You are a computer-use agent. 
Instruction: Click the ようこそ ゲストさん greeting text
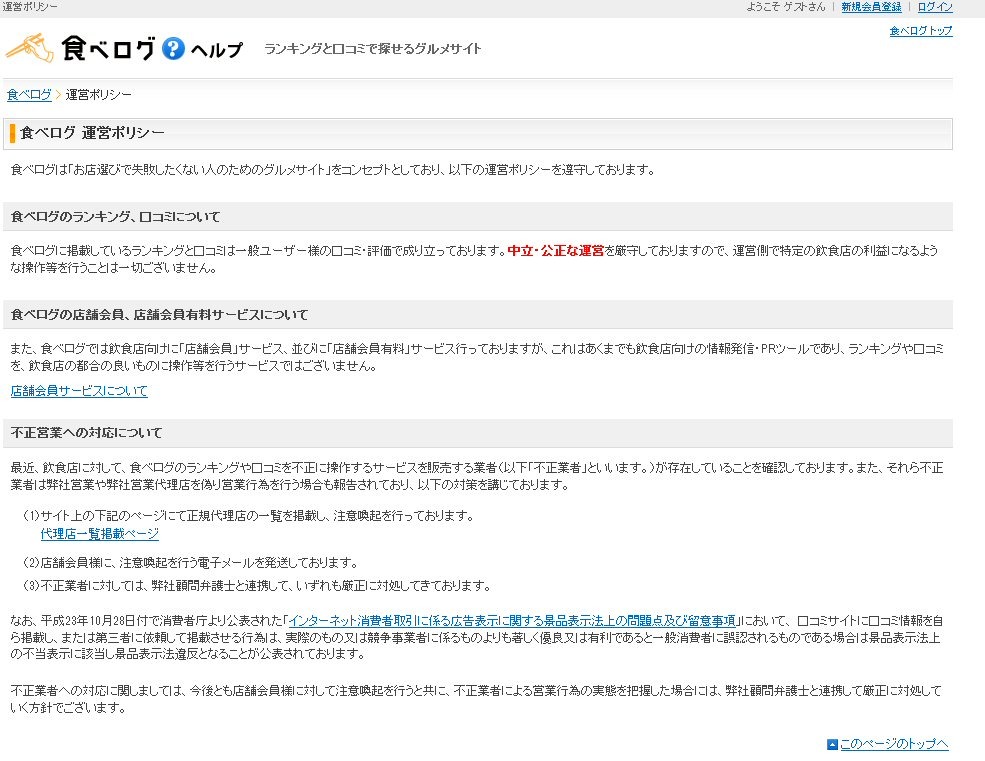tap(786, 7)
